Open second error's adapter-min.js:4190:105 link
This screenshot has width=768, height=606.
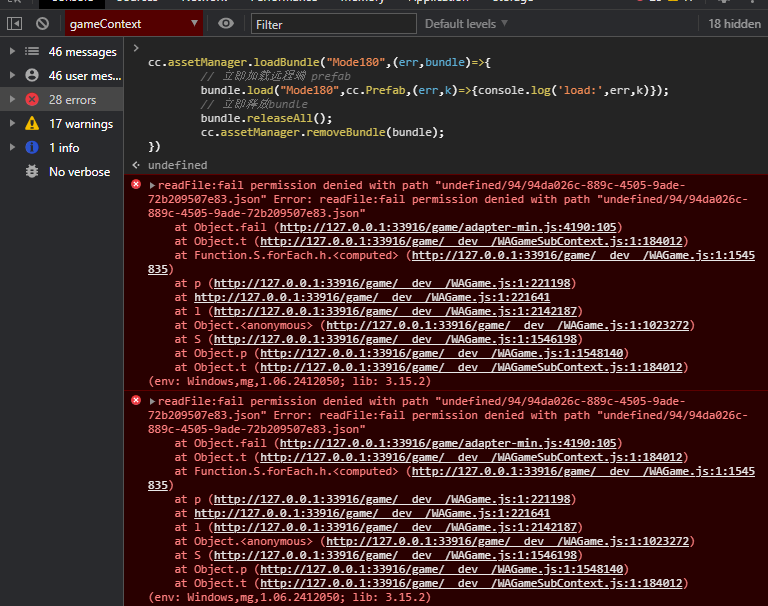448,443
